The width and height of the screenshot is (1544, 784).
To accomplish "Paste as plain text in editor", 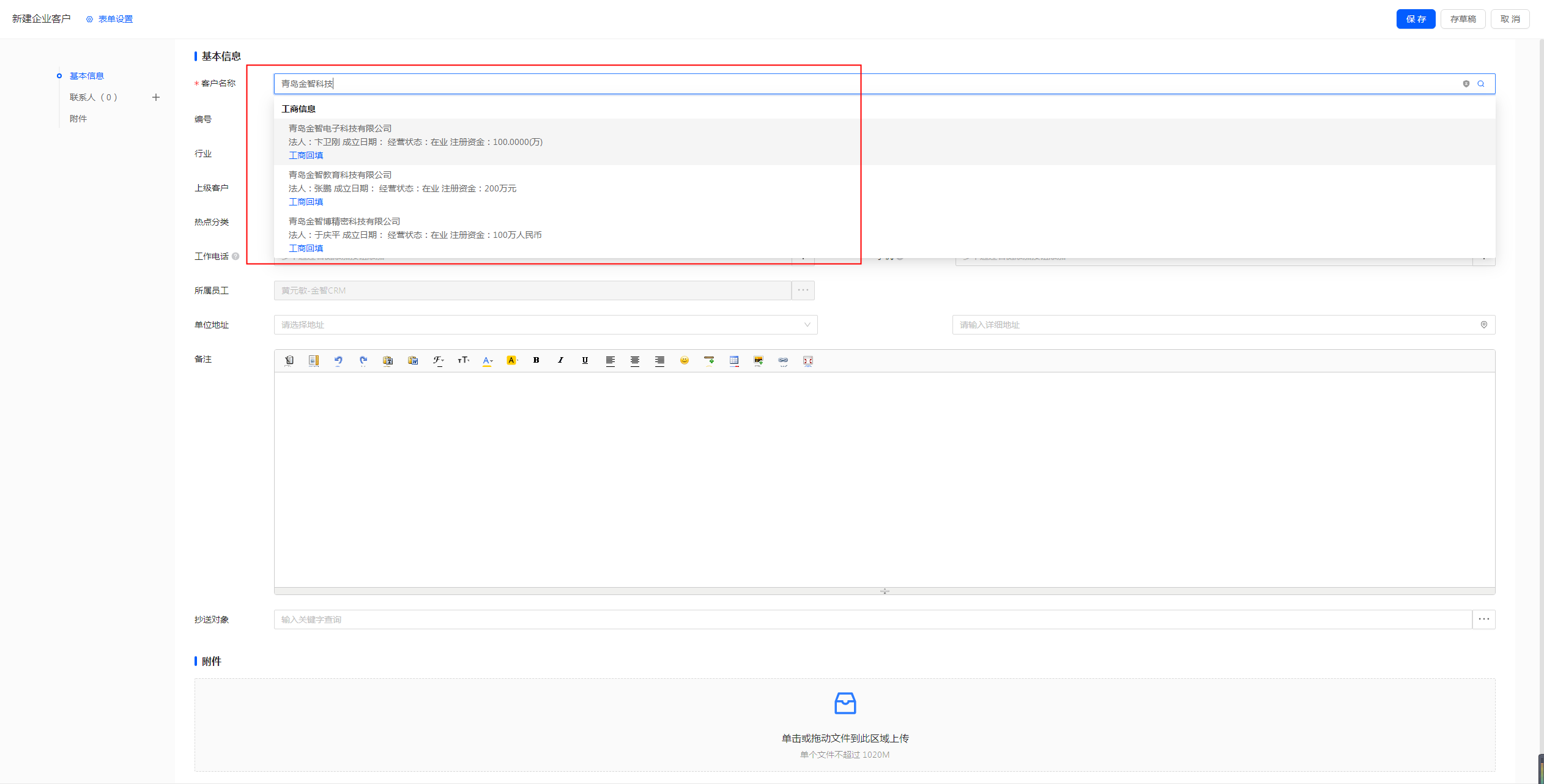I will tap(388, 361).
